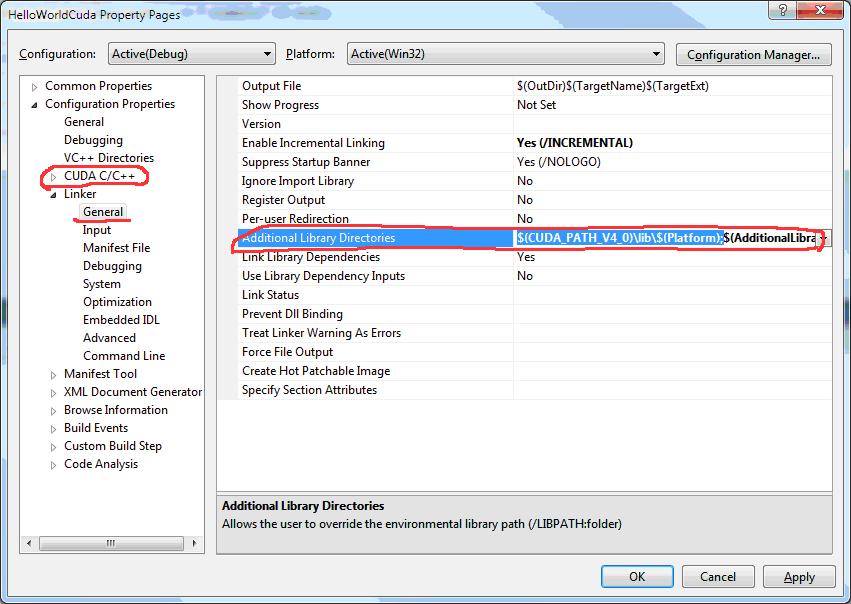Viewport: 851px width, 604px height.
Task: Click the Apply button
Action: click(x=799, y=576)
